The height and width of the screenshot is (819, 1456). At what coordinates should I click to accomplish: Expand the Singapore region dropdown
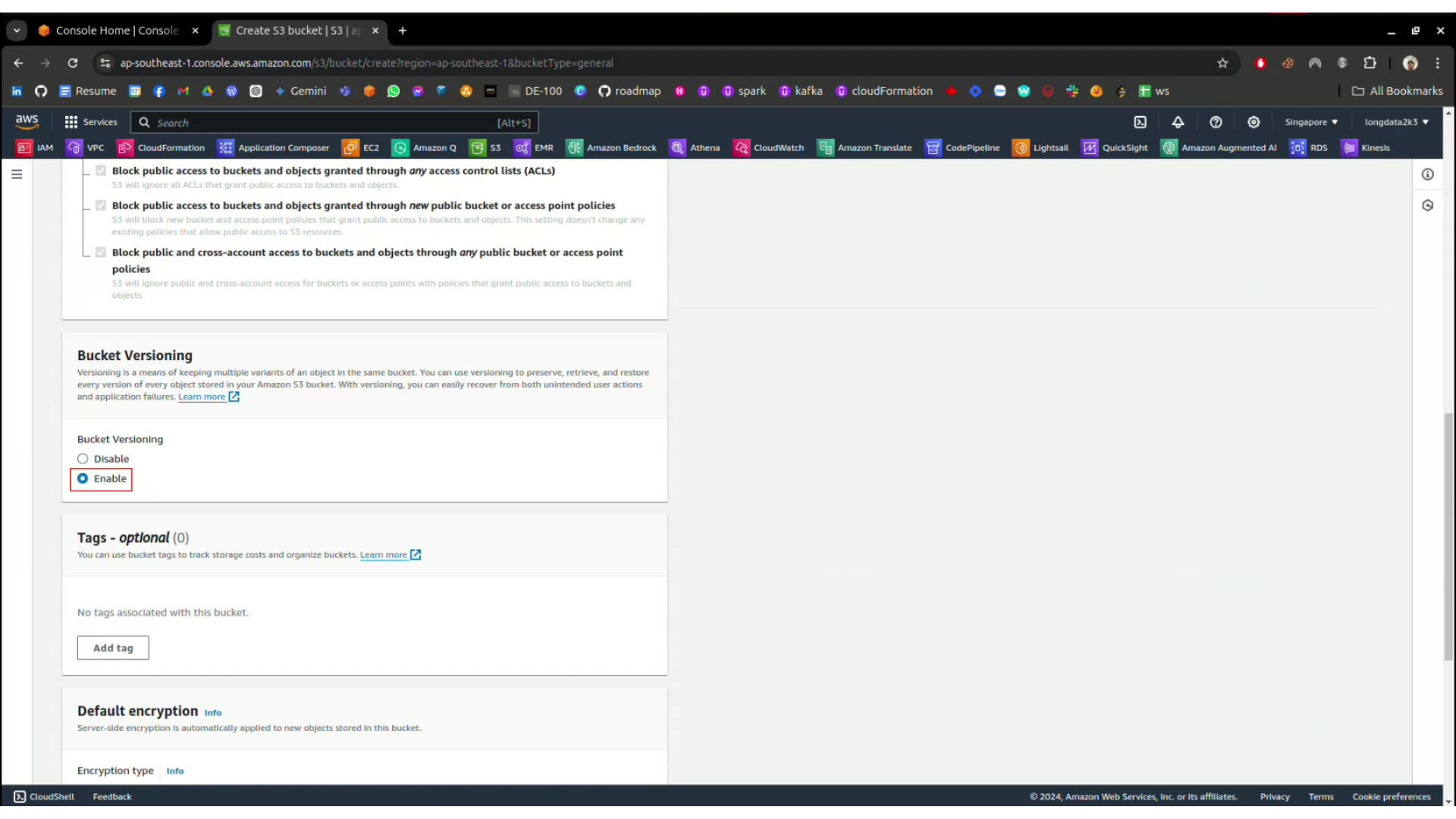[1310, 122]
